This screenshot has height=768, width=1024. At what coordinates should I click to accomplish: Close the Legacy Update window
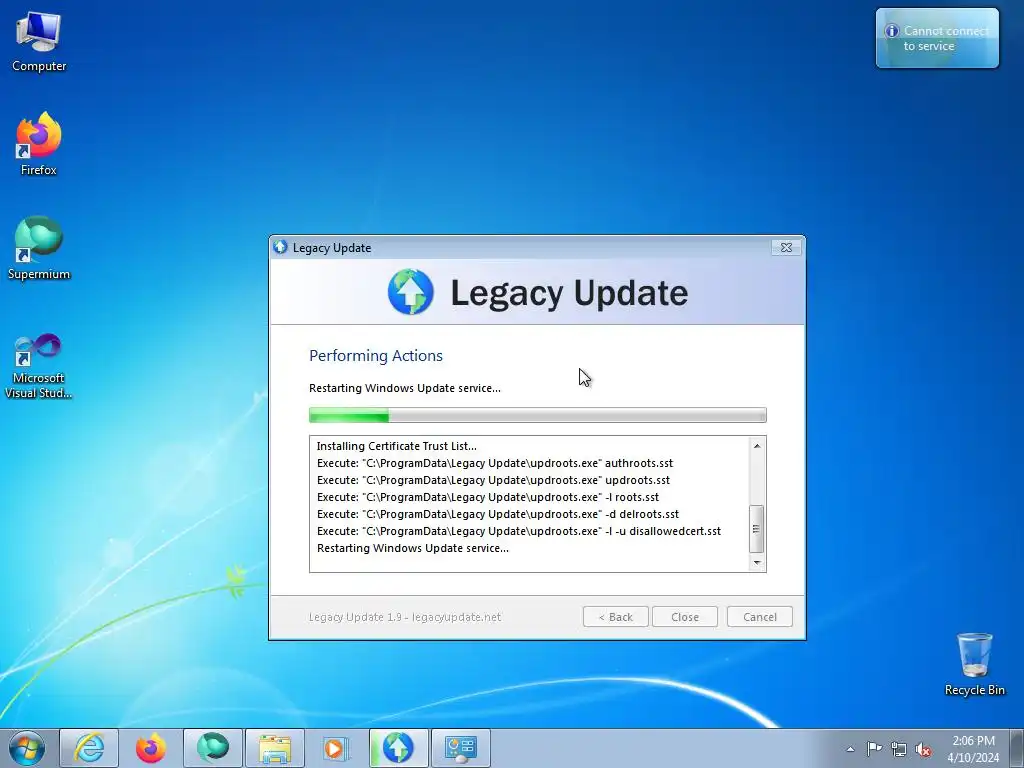pyautogui.click(x=786, y=248)
